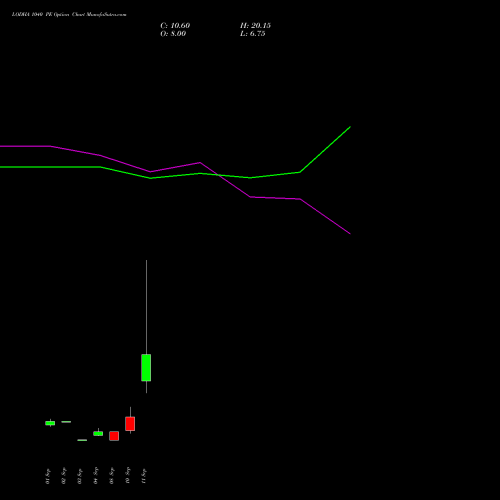Select the small green candle for 01 Sep

50,423
